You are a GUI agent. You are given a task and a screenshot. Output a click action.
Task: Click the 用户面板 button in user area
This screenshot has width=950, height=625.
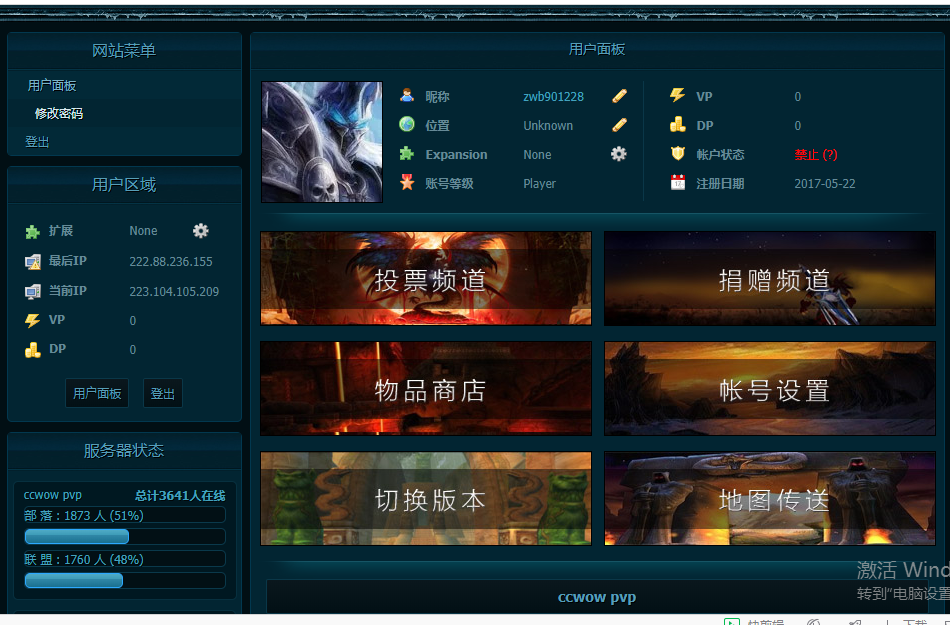point(96,393)
